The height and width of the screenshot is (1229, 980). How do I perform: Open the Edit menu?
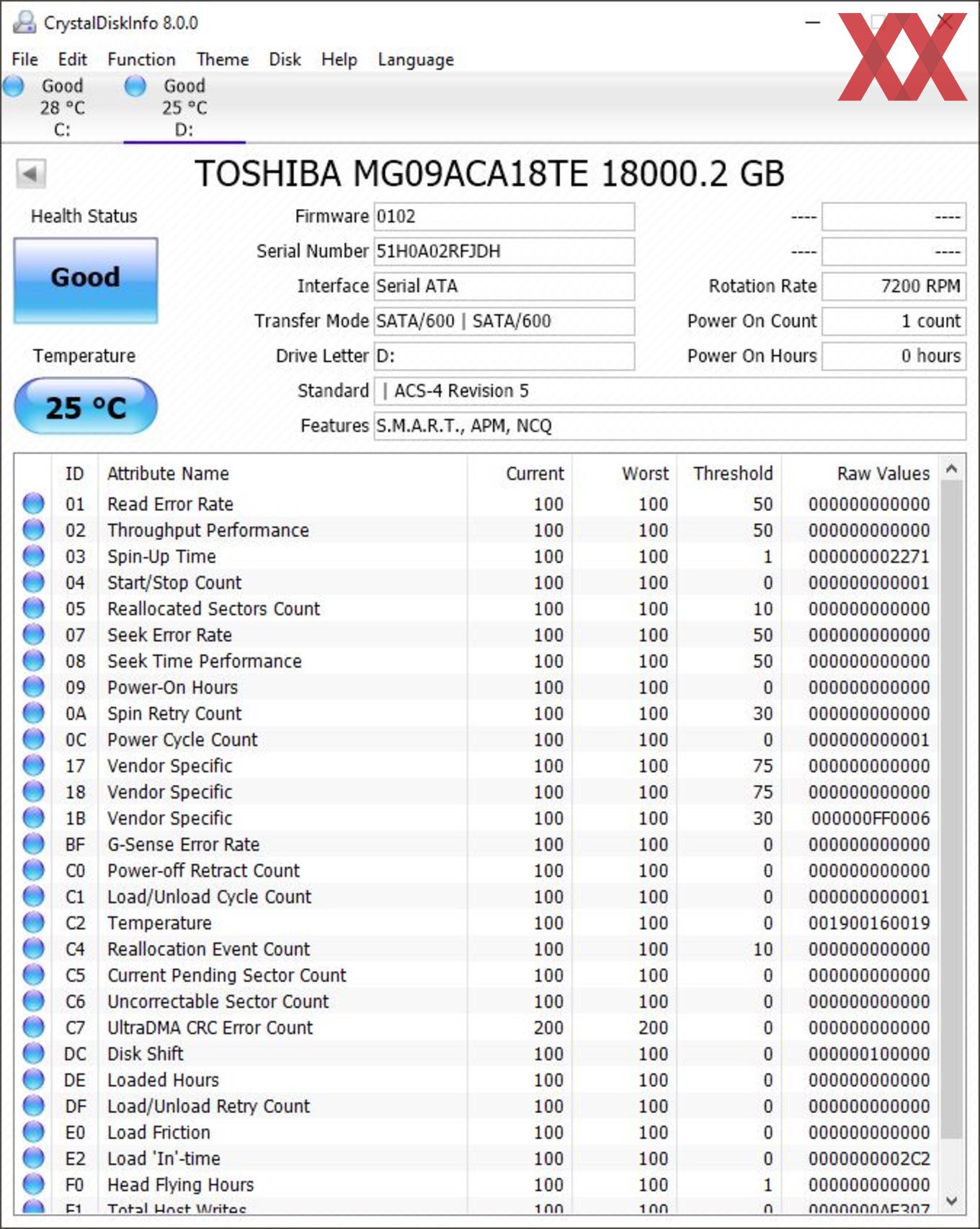click(72, 59)
